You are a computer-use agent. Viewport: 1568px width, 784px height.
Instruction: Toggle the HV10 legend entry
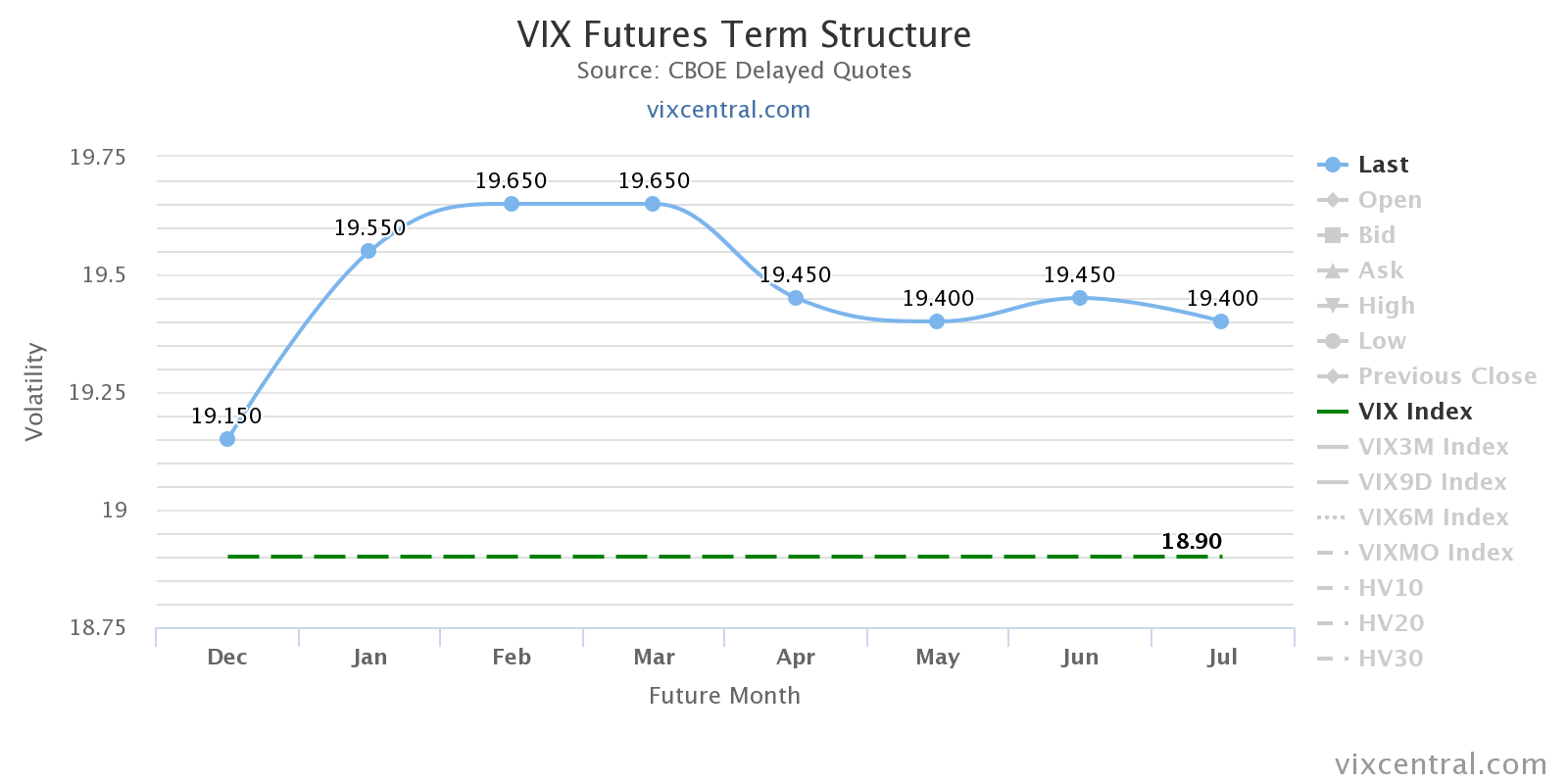click(x=1390, y=588)
